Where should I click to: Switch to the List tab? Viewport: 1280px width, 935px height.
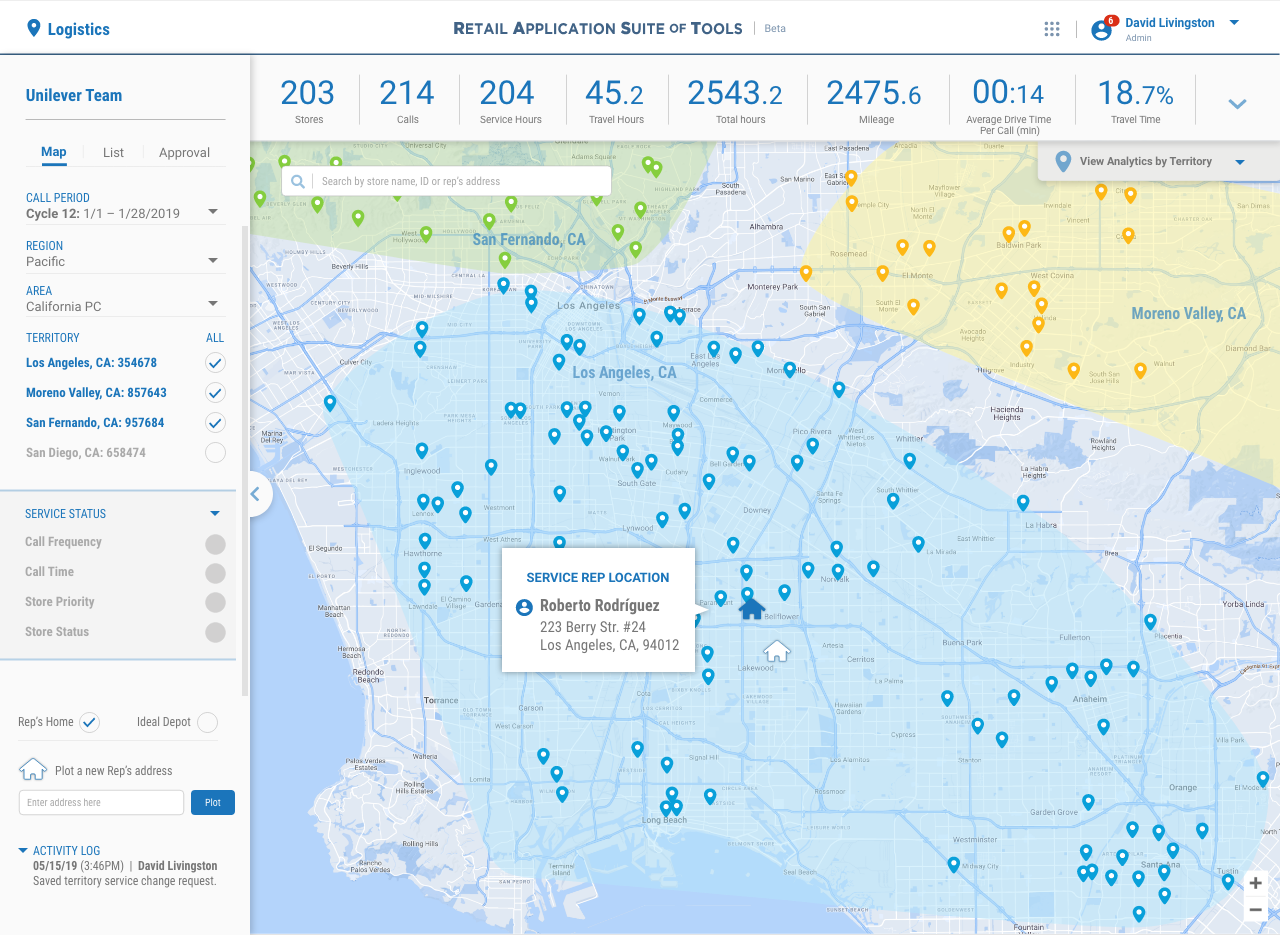point(113,153)
